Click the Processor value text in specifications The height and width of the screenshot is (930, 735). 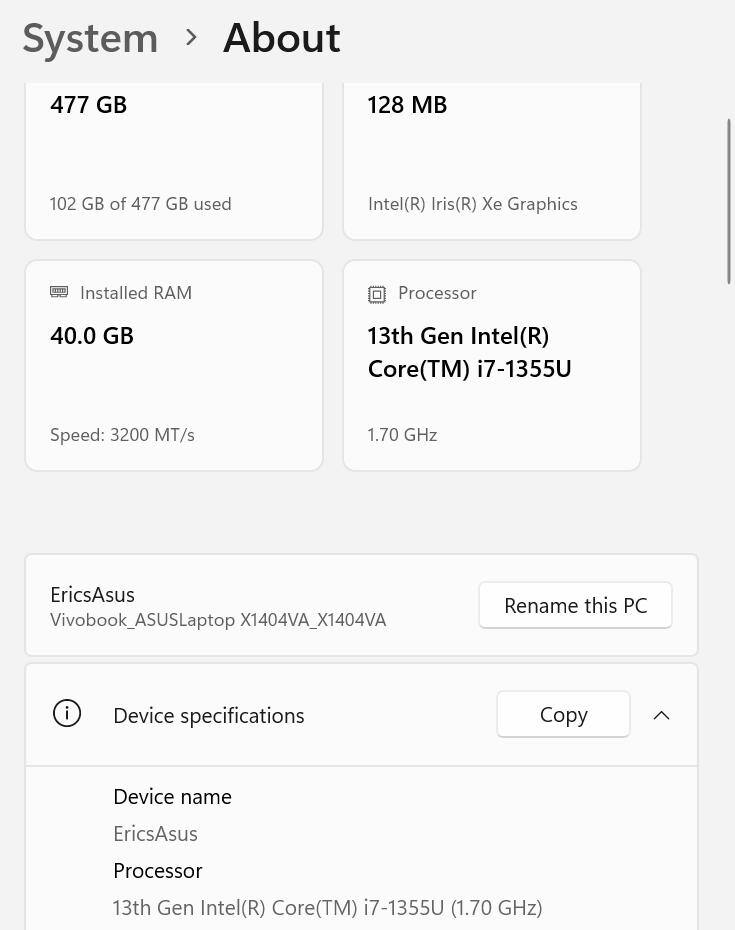point(327,907)
